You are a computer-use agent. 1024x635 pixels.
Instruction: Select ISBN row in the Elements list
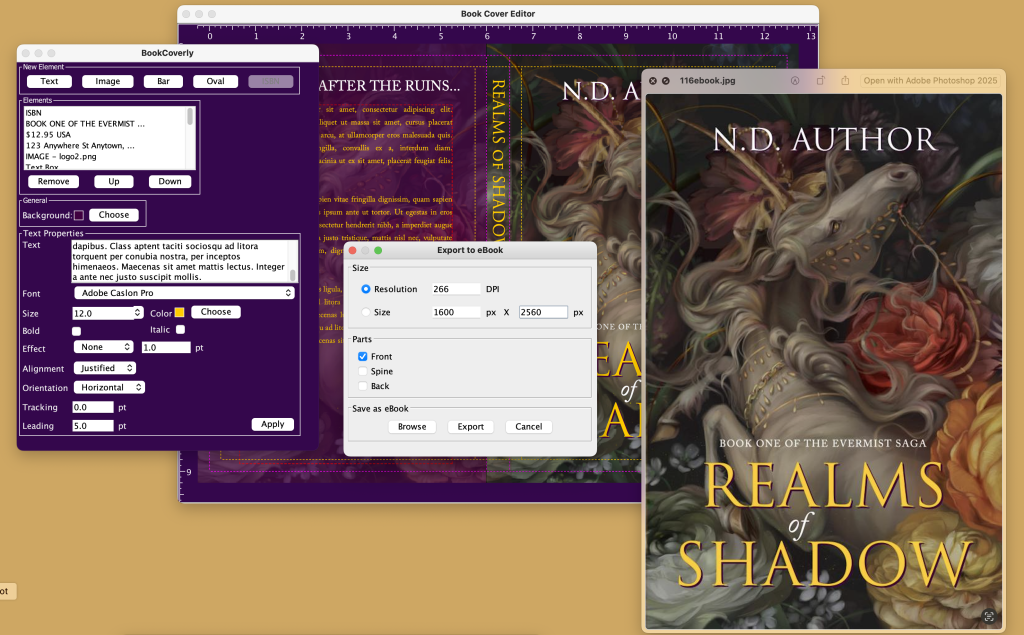pos(104,113)
